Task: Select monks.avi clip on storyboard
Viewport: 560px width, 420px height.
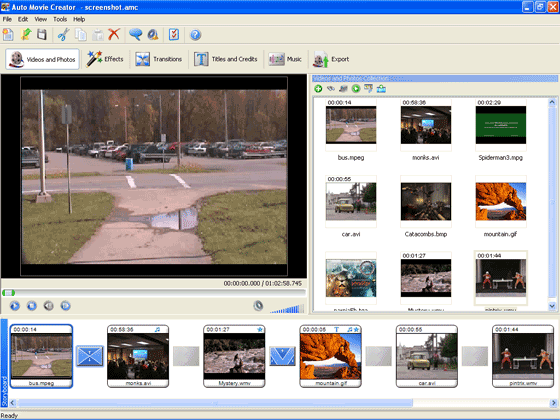Action: coord(138,356)
